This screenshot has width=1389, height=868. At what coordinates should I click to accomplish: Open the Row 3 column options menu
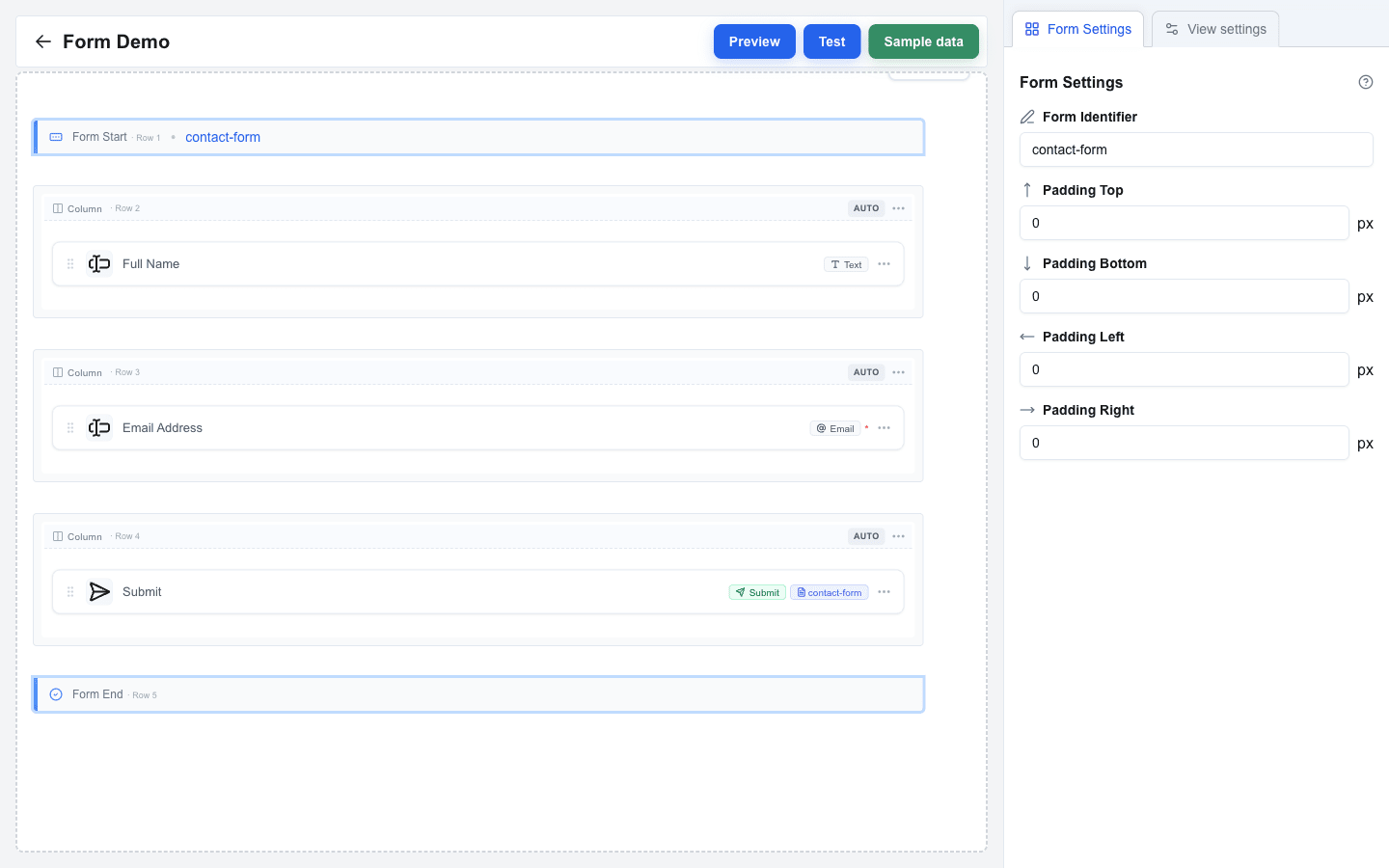[898, 372]
